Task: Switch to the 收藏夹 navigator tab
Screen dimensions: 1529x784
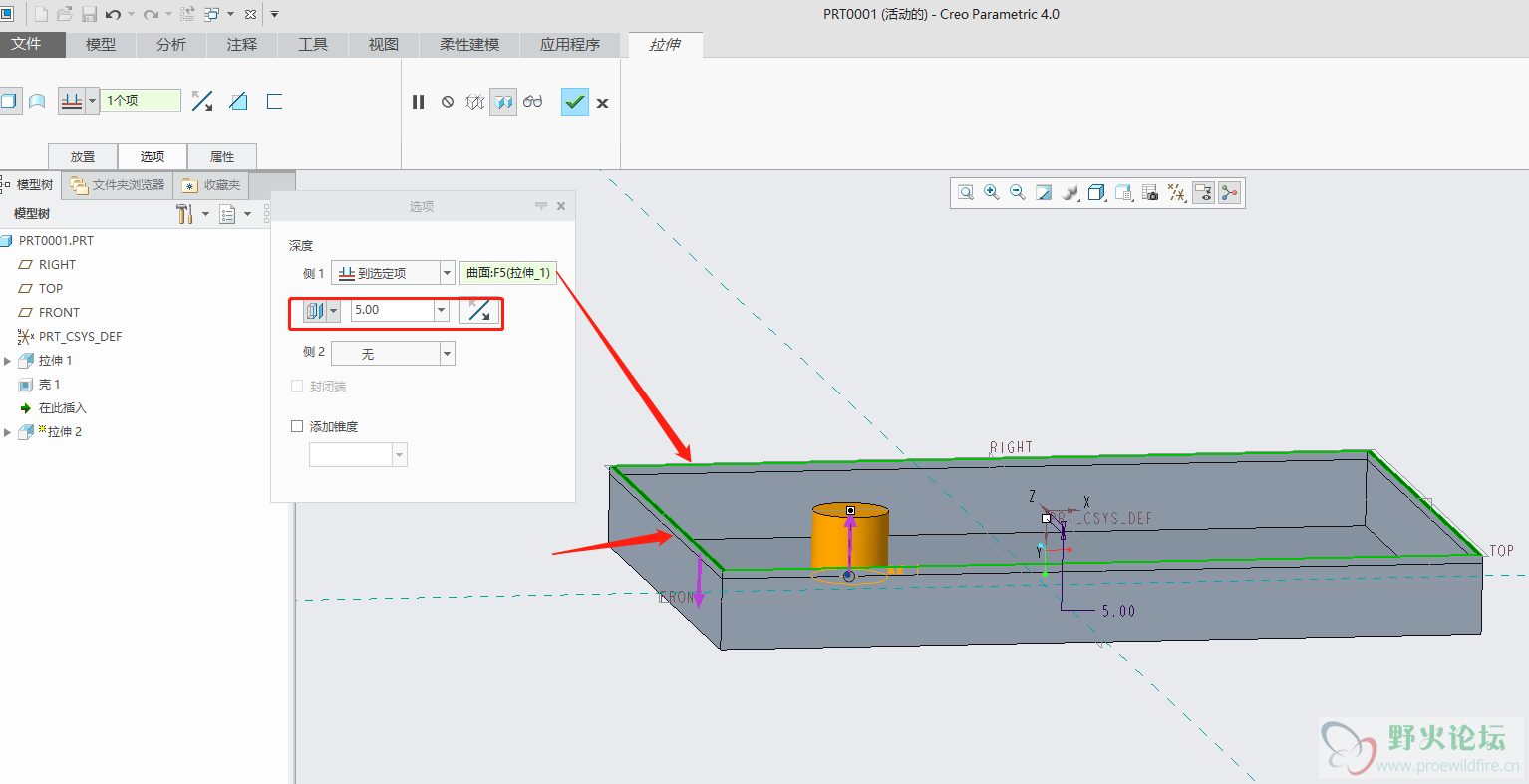Action: [211, 185]
